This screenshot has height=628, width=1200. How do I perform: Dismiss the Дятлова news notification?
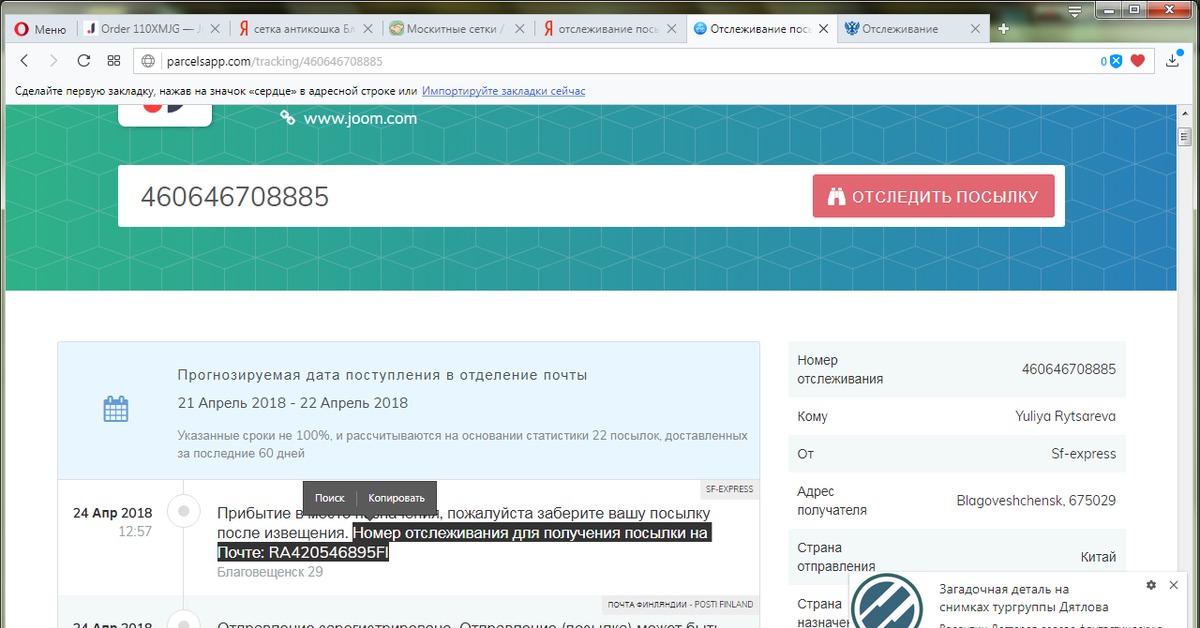coord(1175,585)
